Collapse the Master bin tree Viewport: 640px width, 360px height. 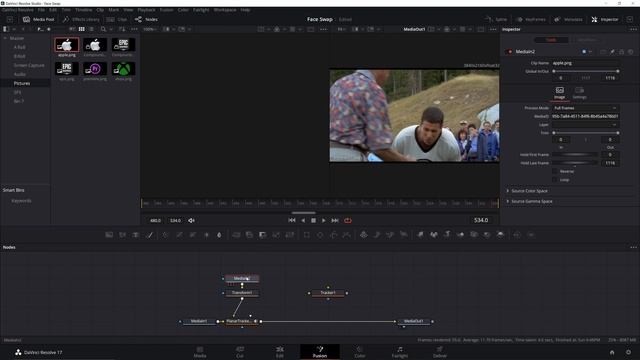5,38
